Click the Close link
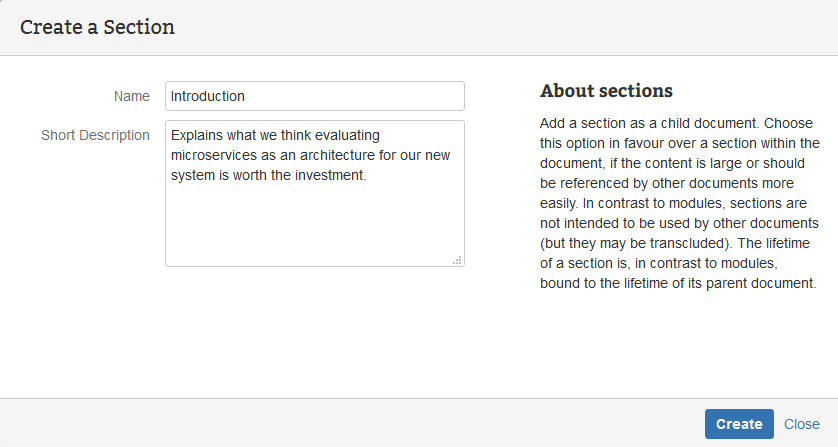 802,424
